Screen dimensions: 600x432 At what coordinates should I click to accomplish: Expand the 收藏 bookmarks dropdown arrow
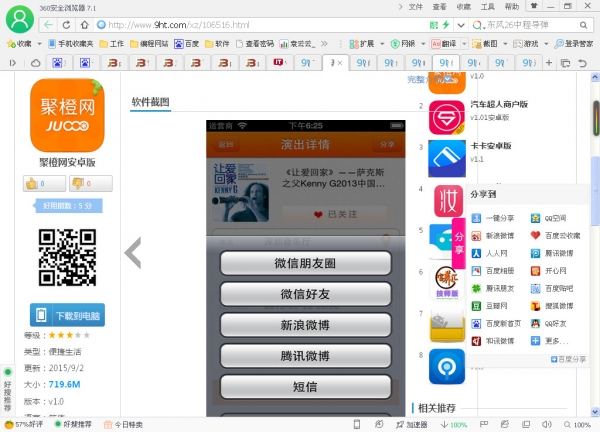click(39, 44)
